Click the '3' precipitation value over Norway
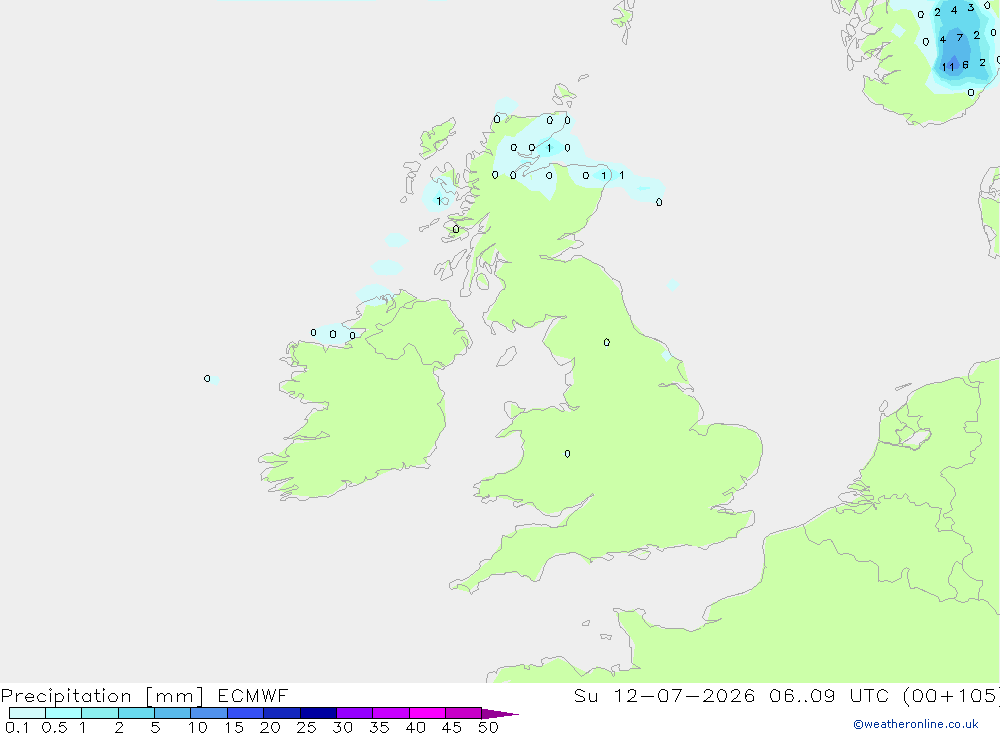This screenshot has height=733, width=1000. pyautogui.click(x=971, y=8)
